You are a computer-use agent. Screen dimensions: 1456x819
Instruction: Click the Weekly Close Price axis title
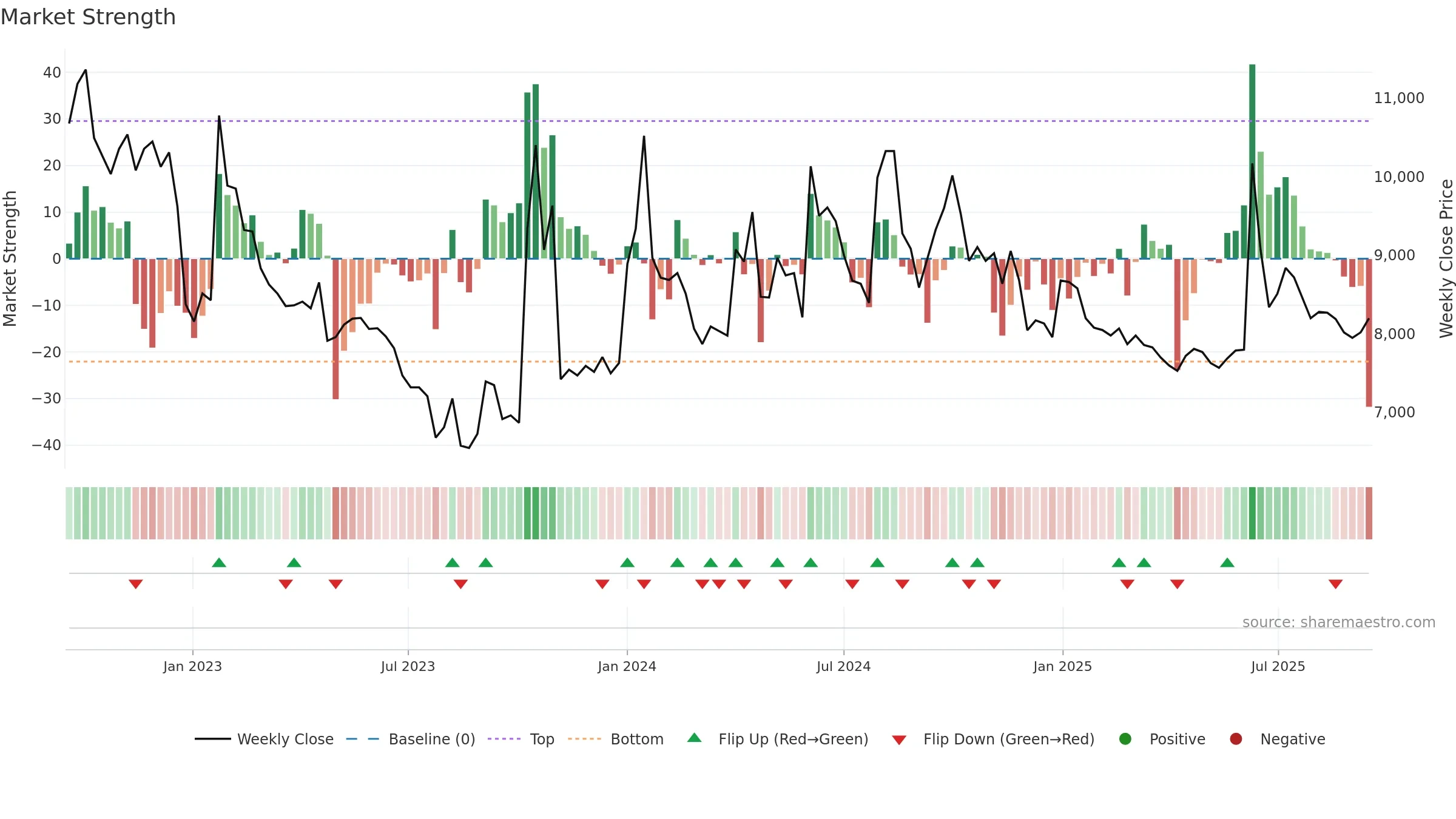click(1446, 258)
